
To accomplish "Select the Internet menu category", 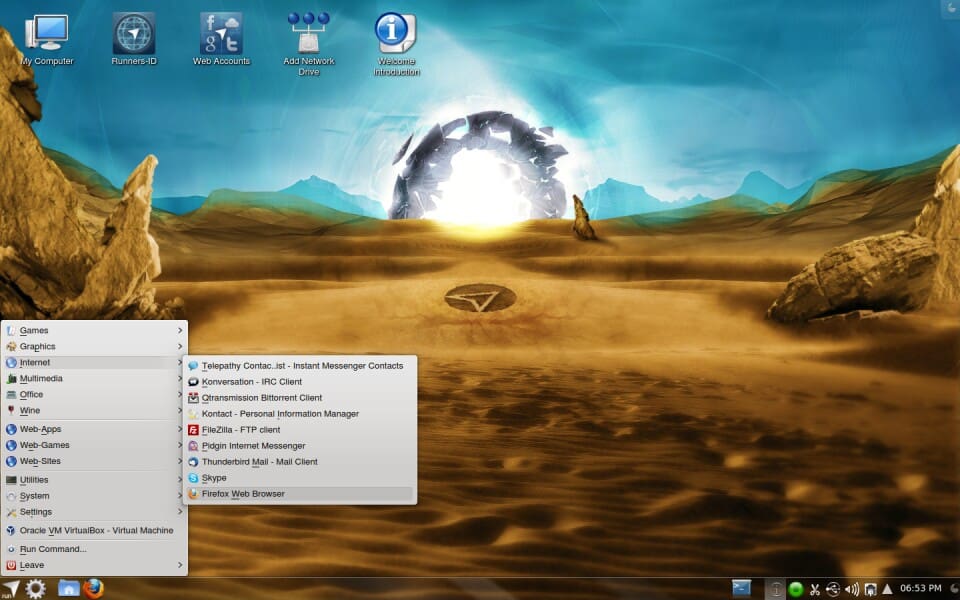I will point(95,362).
